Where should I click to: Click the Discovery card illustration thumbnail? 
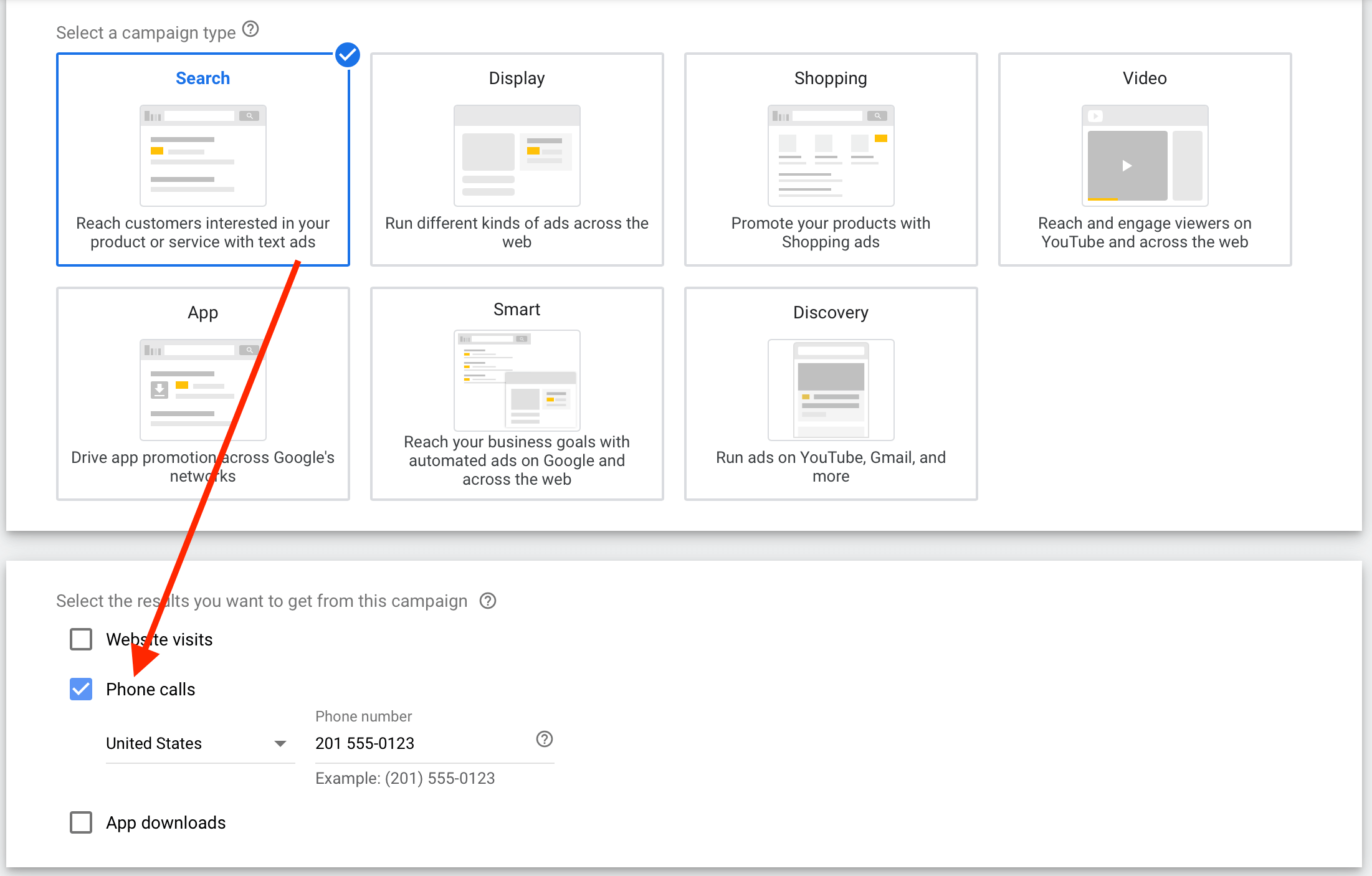[x=831, y=390]
